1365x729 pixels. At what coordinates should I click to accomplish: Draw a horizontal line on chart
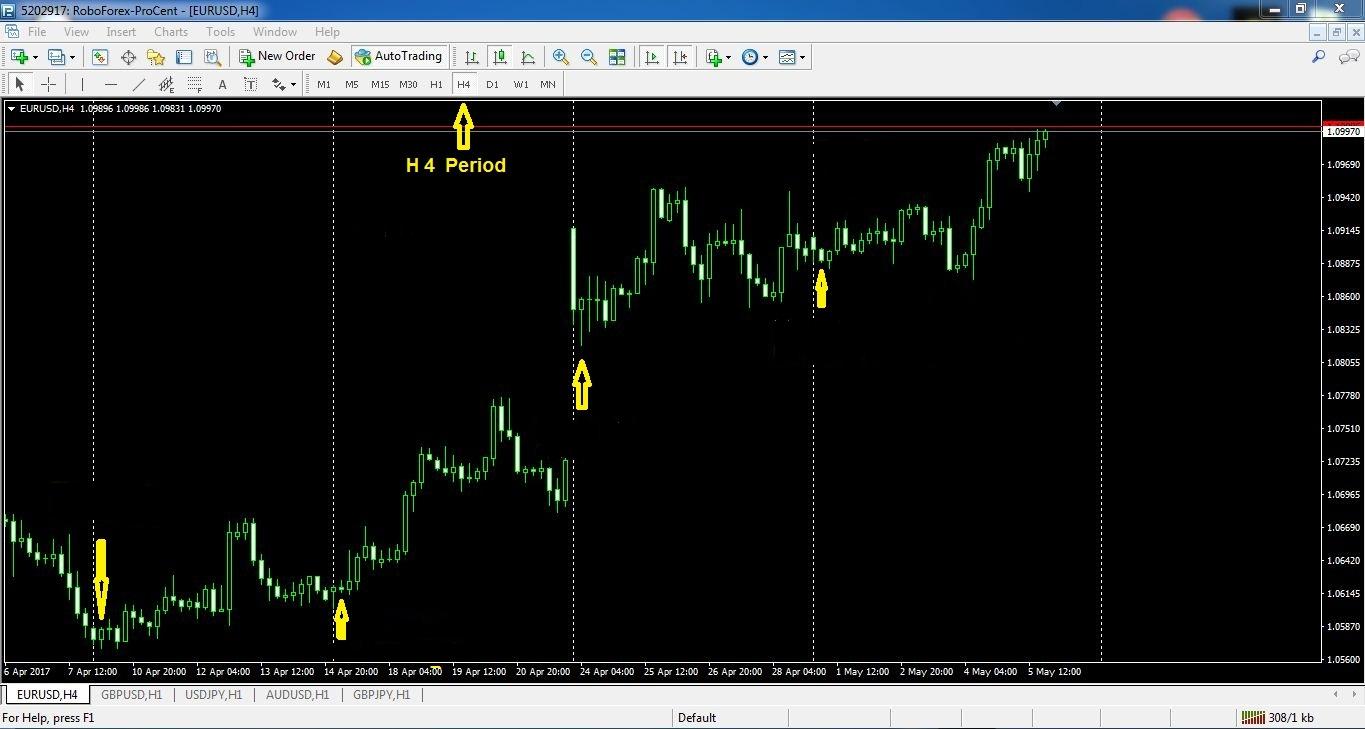[111, 85]
